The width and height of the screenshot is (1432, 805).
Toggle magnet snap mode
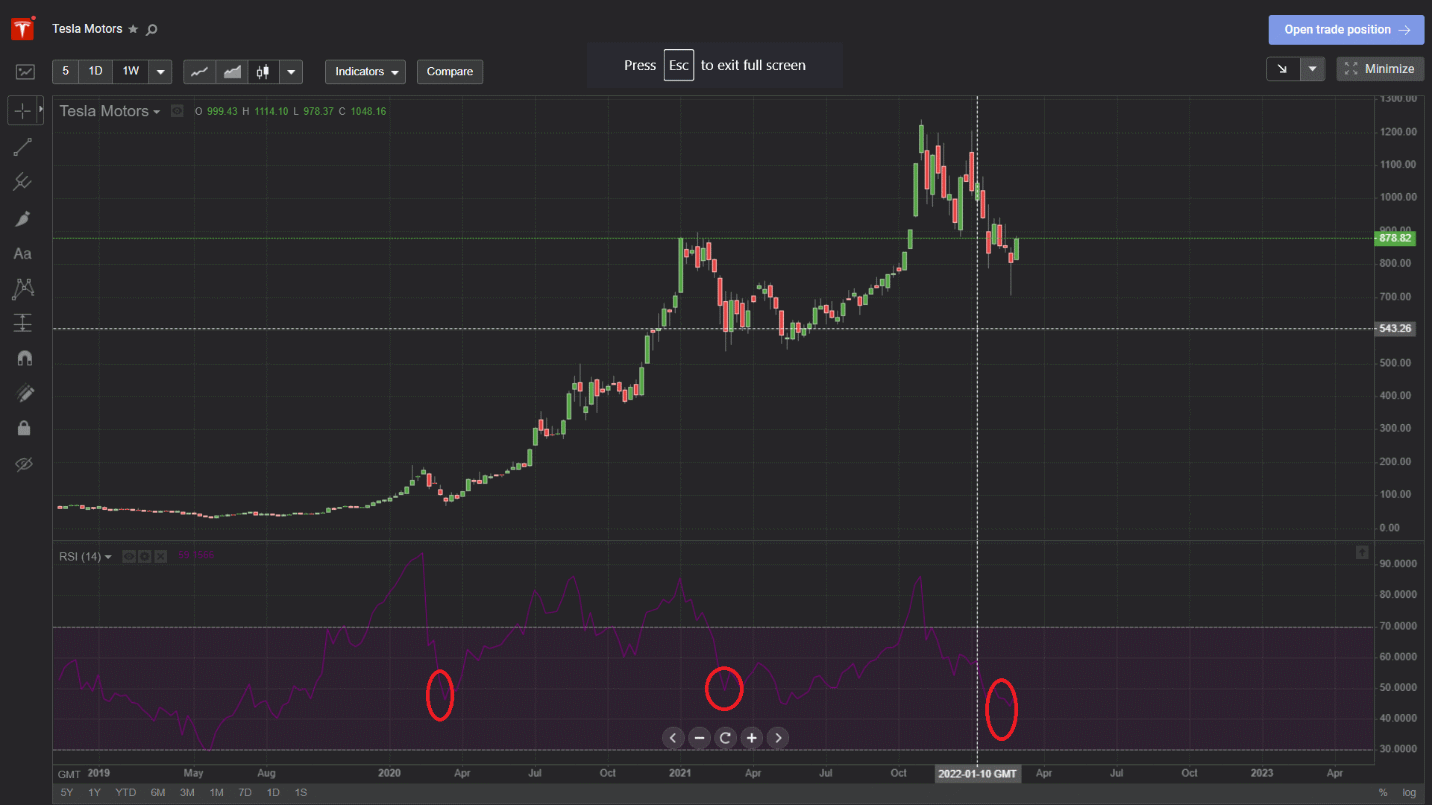[x=24, y=358]
